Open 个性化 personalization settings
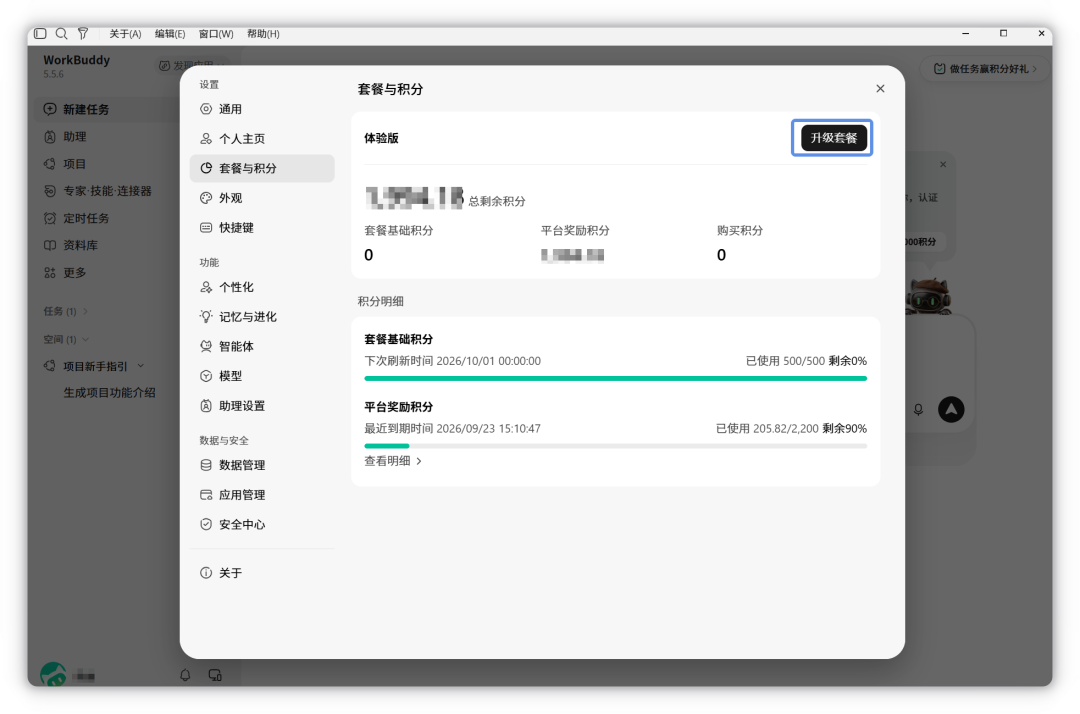The width and height of the screenshot is (1080, 714). tap(262, 287)
